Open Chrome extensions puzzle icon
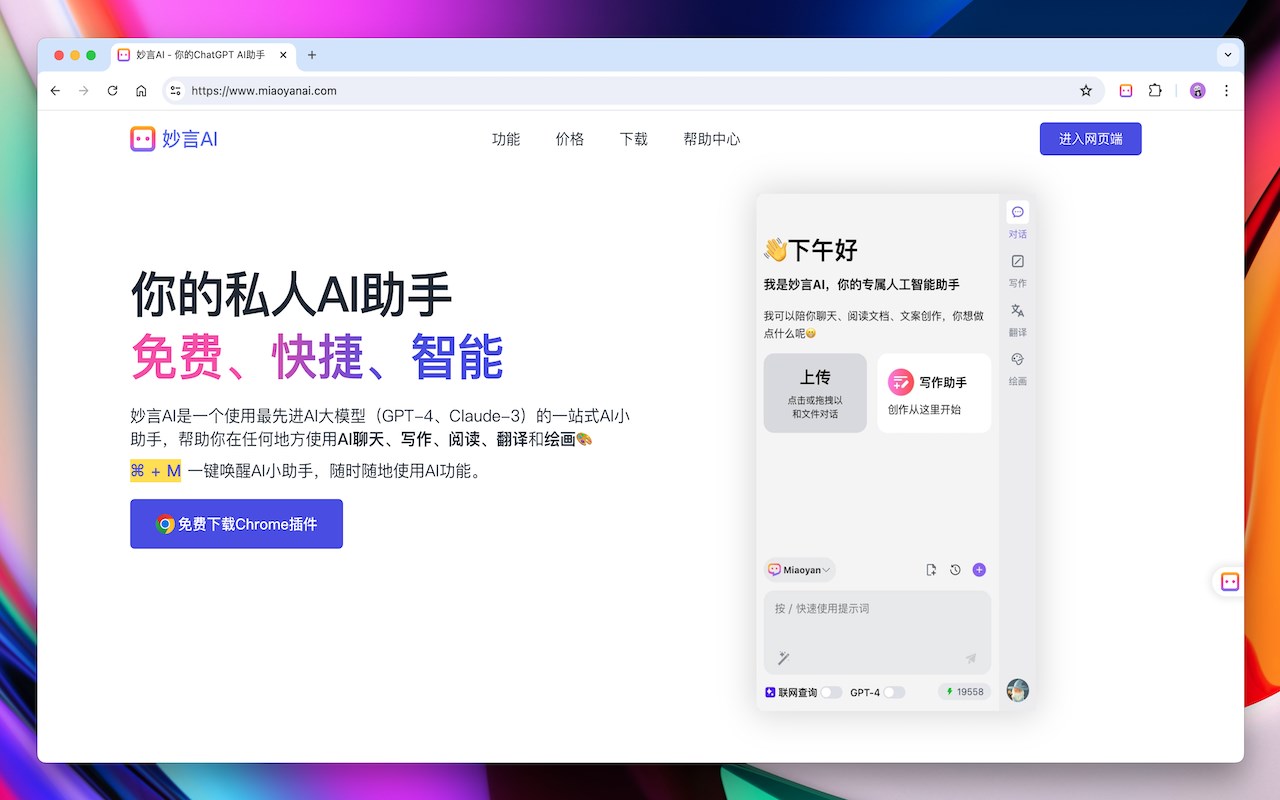This screenshot has height=800, width=1280. point(1155,90)
